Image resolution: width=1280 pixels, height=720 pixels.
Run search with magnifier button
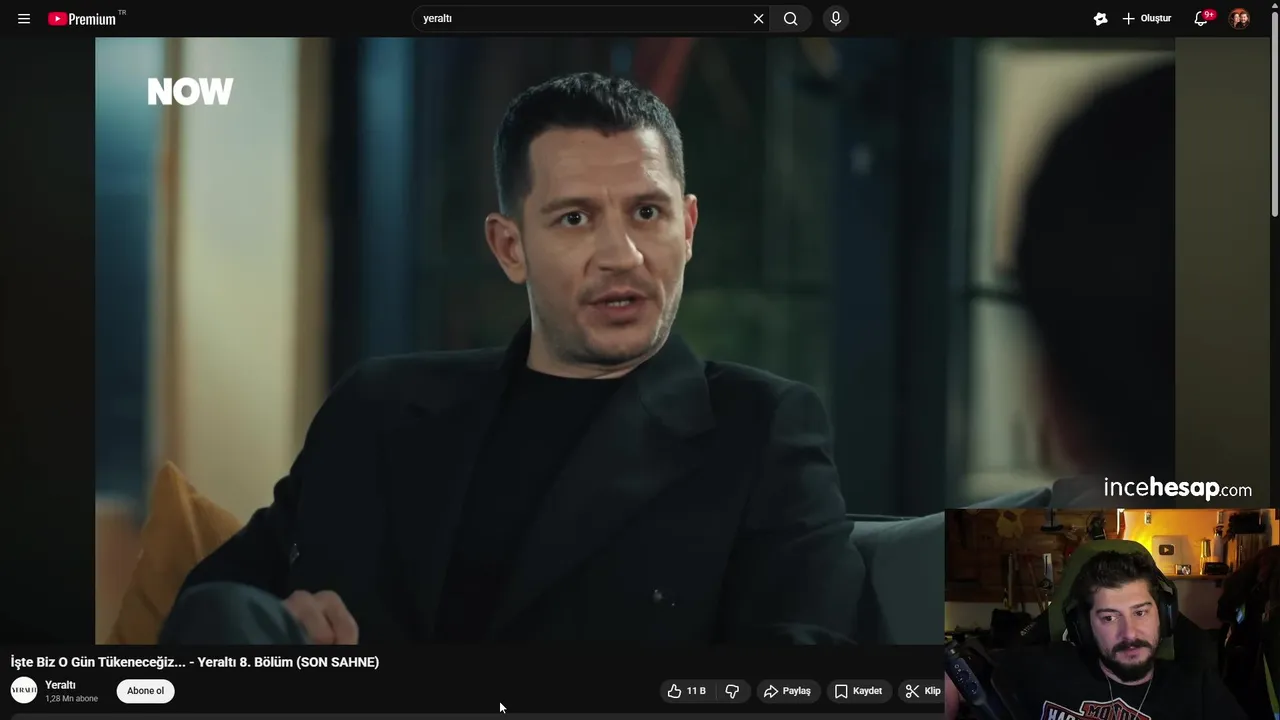pyautogui.click(x=791, y=19)
